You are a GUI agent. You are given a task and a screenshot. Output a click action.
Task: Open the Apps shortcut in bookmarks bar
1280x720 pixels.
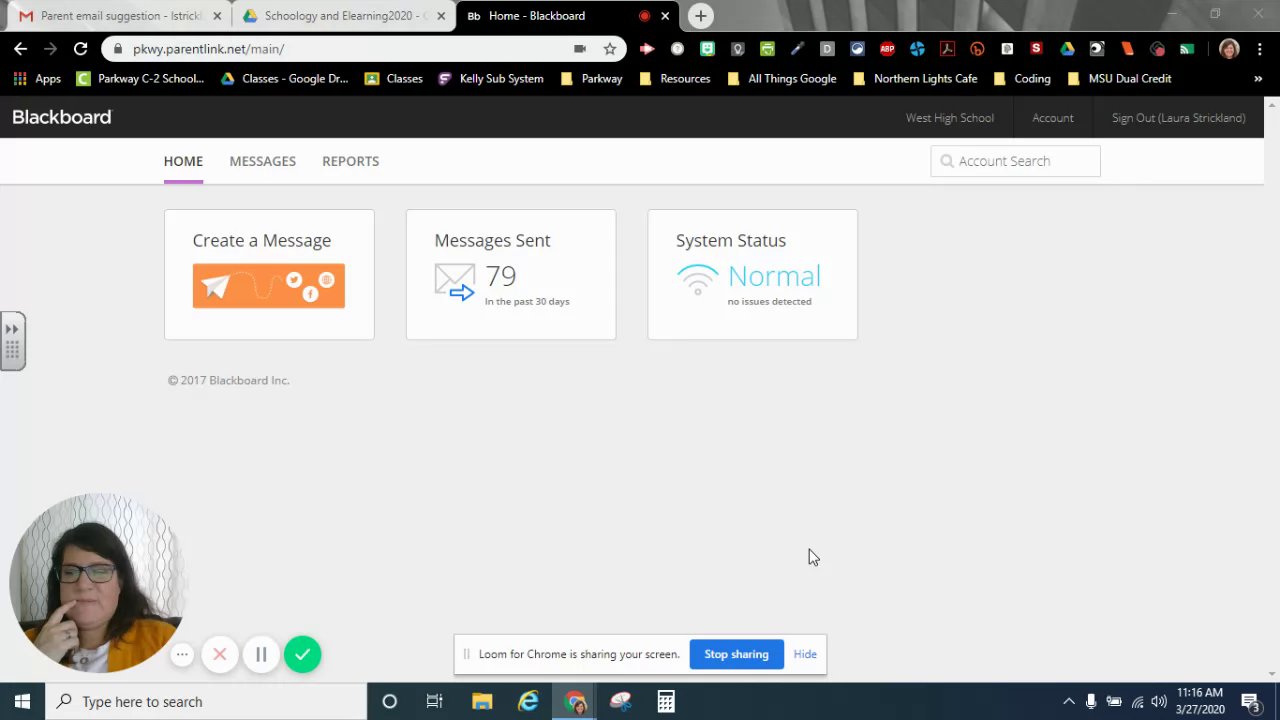coord(37,78)
